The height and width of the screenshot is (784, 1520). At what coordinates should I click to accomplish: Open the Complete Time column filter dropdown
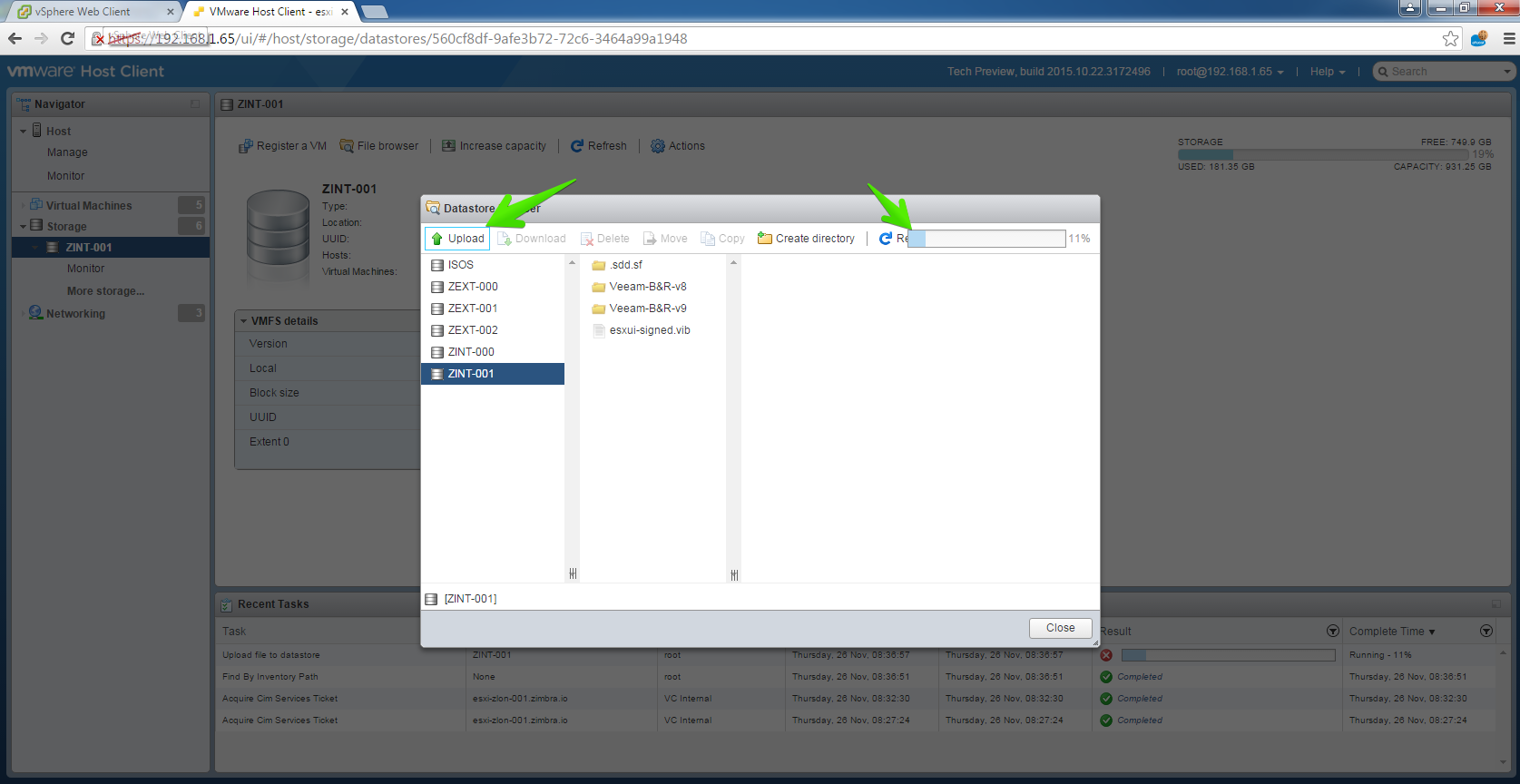tap(1486, 631)
